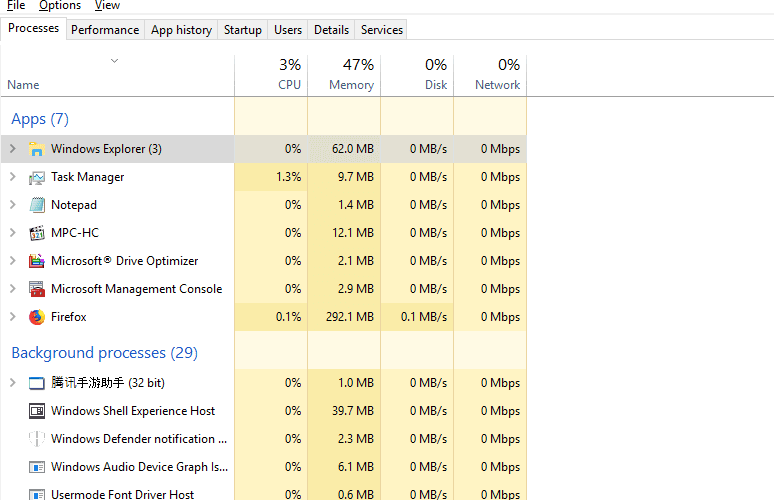Click Windows Explorer's 62.0 MB memory value

[352, 149]
